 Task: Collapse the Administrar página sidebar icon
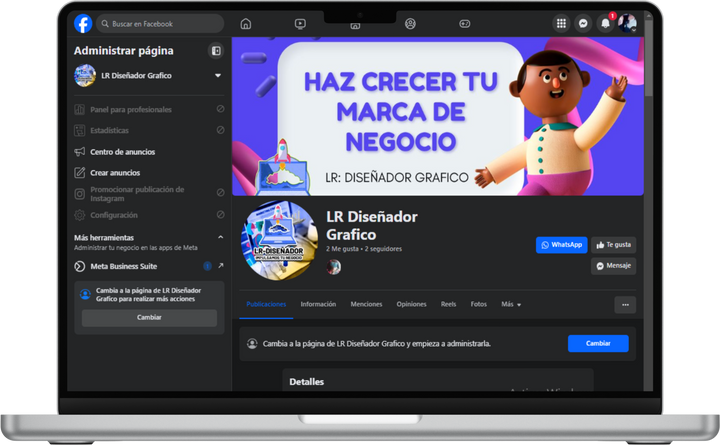coord(216,51)
